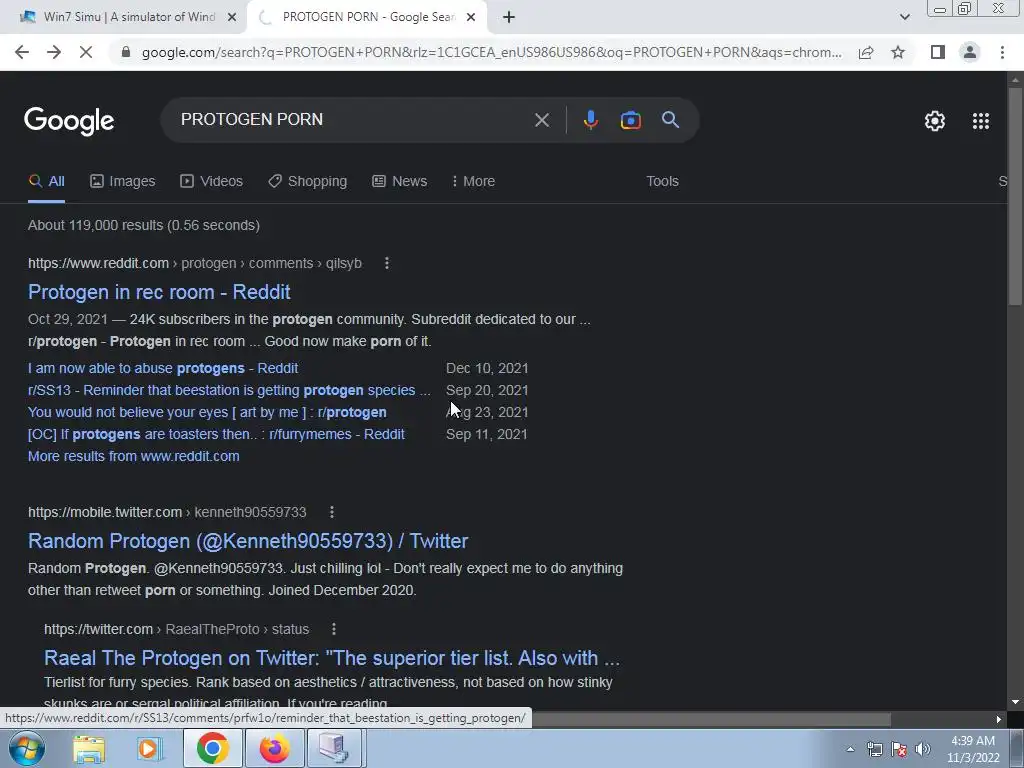The image size is (1024, 768).
Task: Click the browser back arrow
Action: 22,52
